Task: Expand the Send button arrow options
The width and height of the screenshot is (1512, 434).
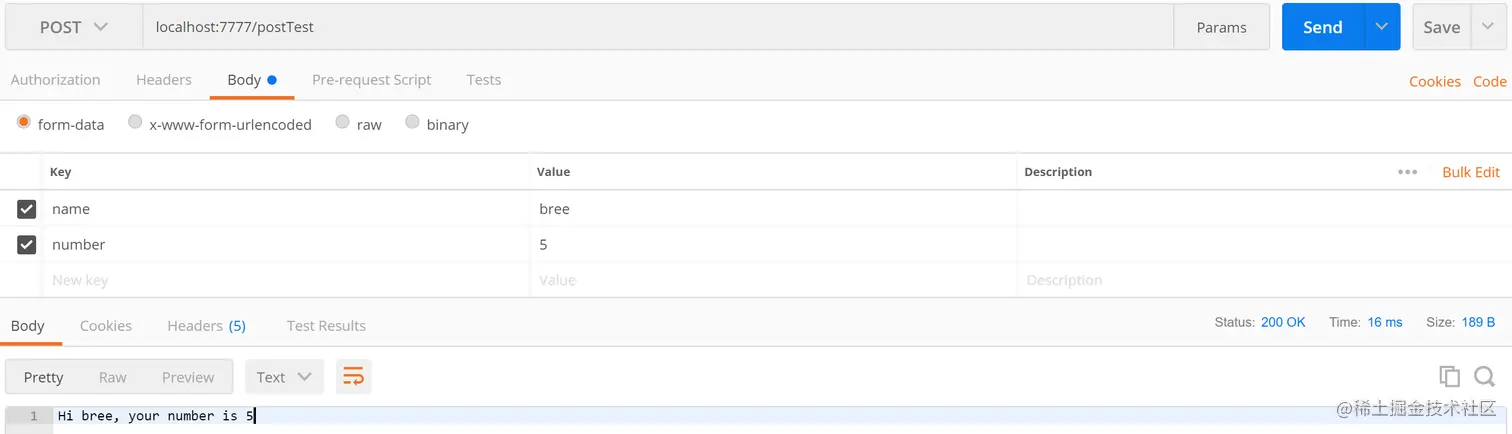Action: pyautogui.click(x=1382, y=27)
